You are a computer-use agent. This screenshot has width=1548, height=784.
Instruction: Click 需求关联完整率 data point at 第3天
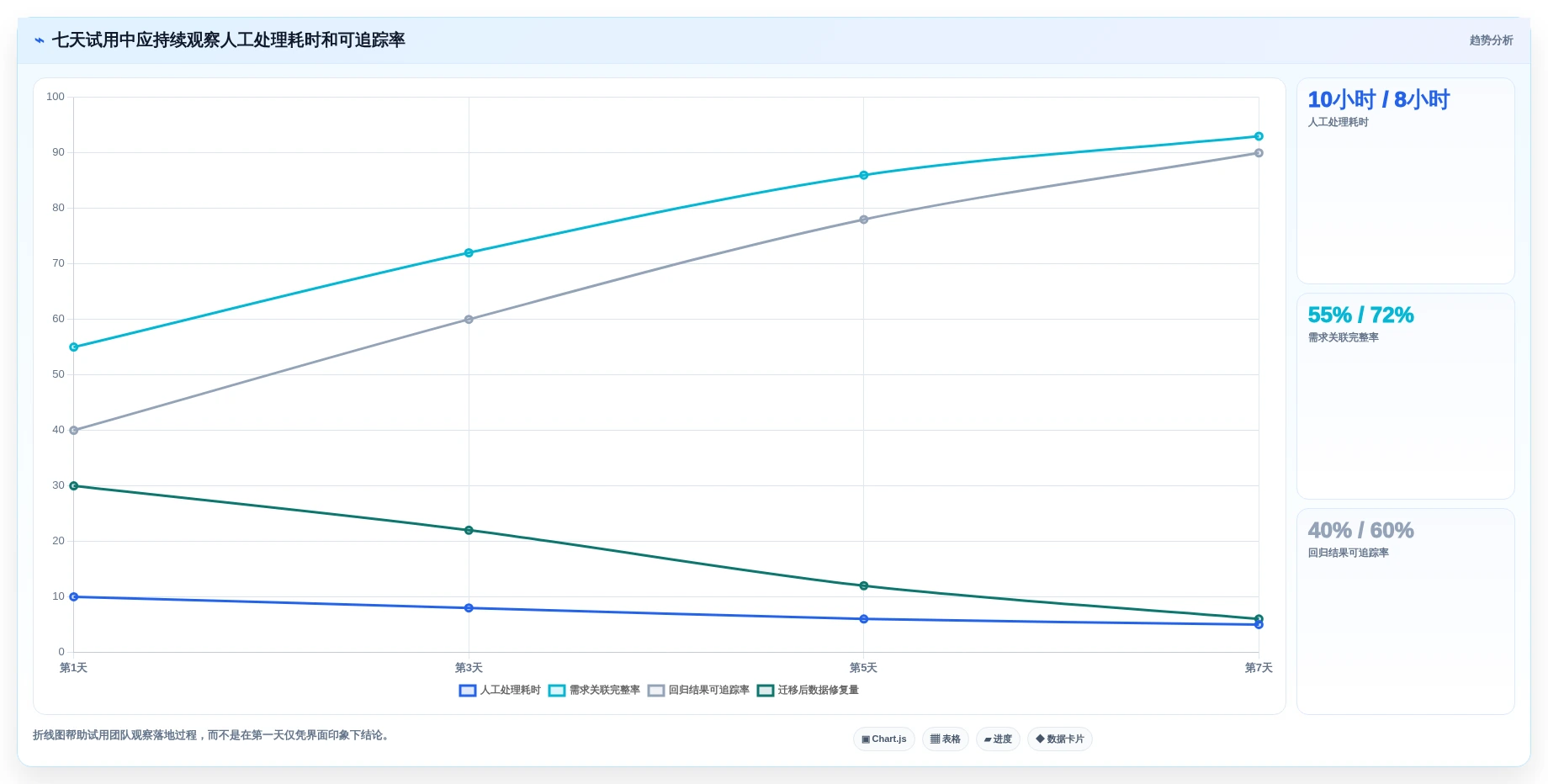point(469,253)
